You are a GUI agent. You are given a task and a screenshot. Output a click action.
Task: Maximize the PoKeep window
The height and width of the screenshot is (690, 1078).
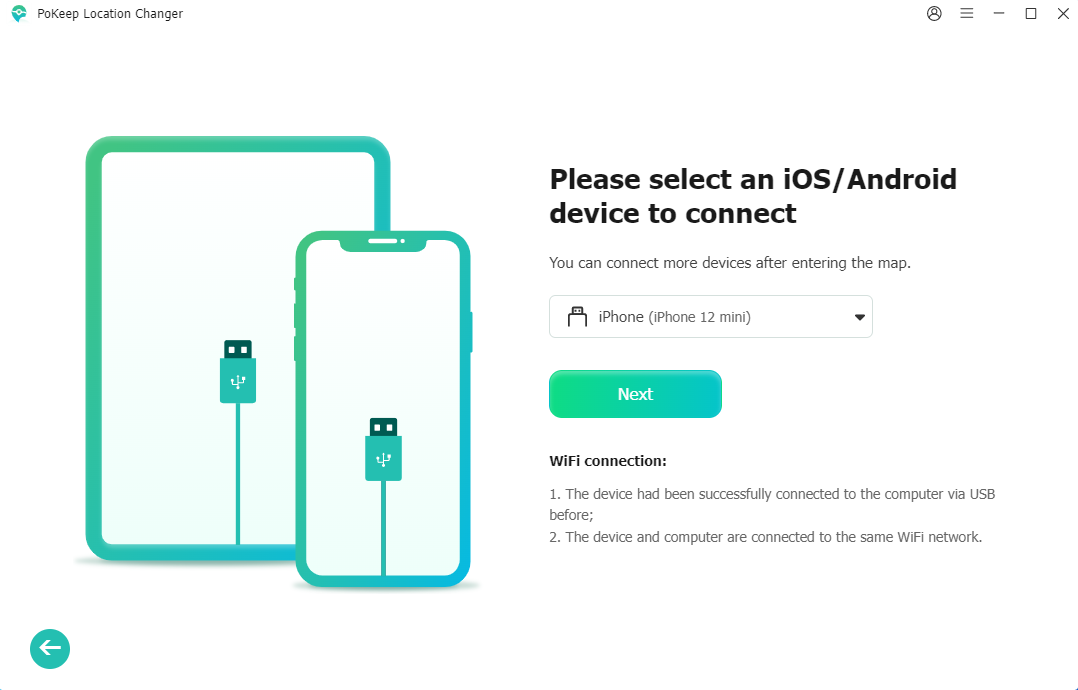click(1031, 14)
